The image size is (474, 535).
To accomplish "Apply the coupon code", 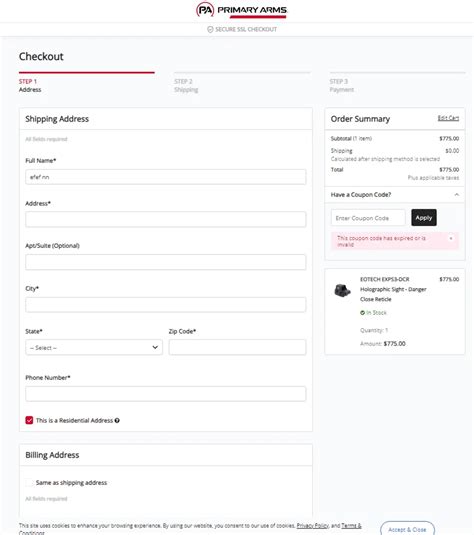I will point(424,218).
